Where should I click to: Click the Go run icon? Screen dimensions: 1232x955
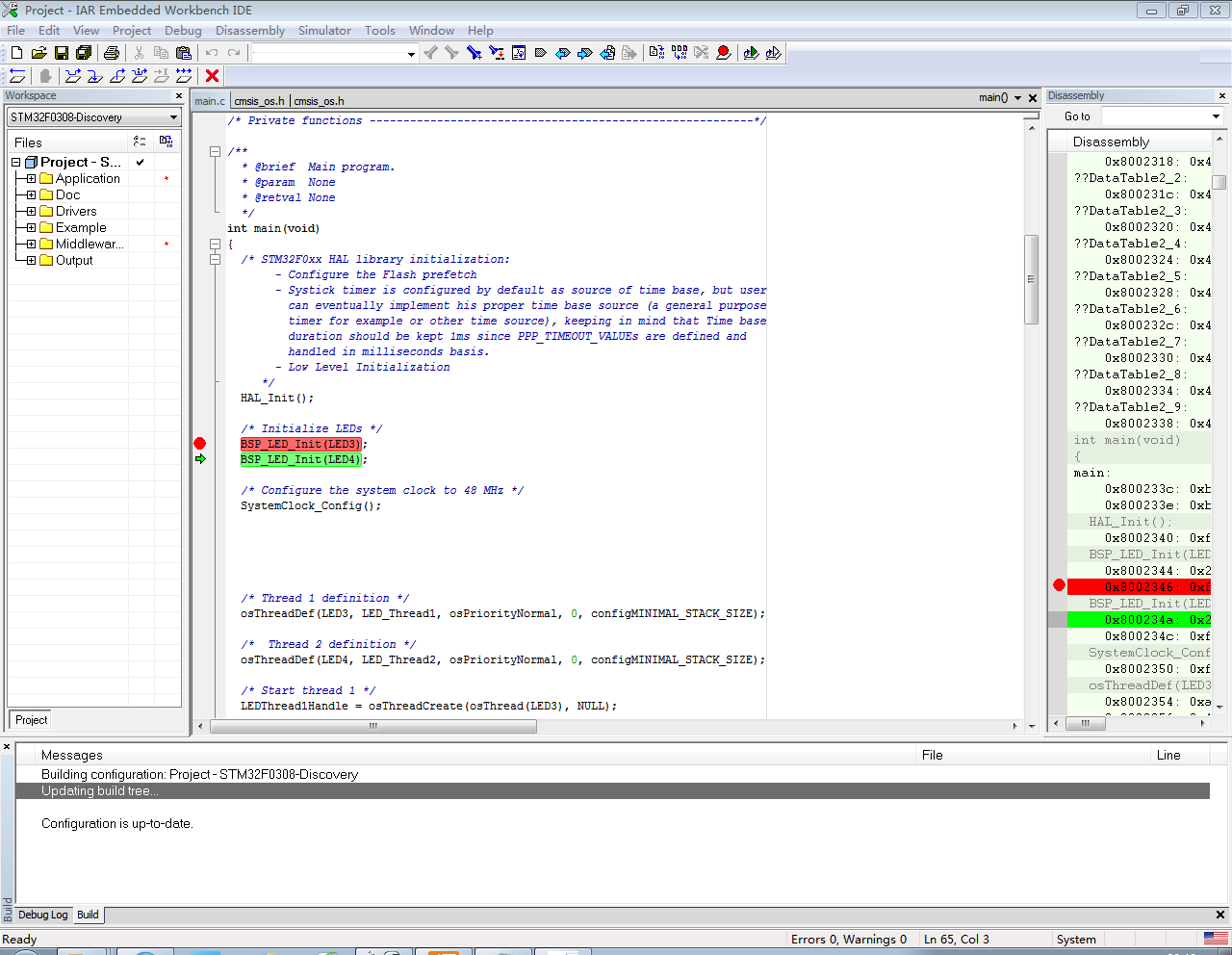click(x=184, y=76)
